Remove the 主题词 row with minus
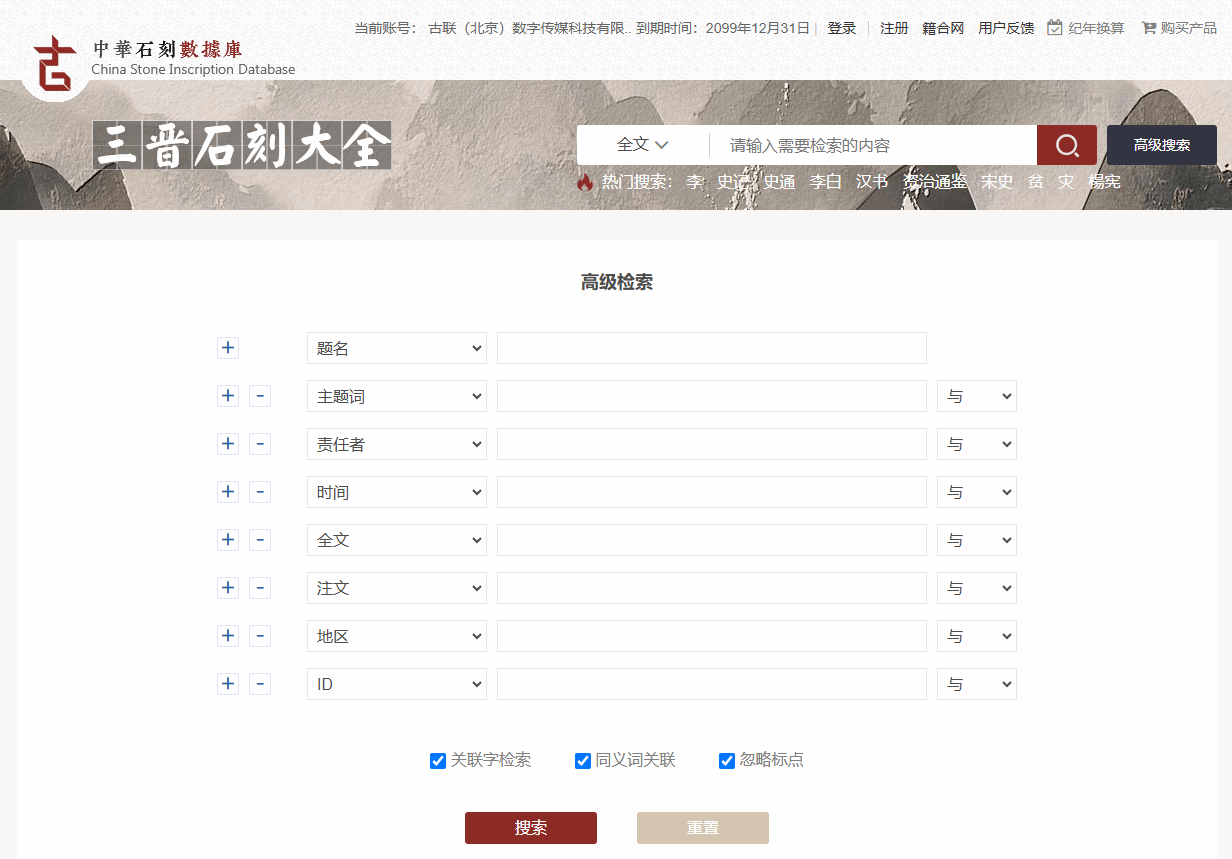 pos(260,396)
